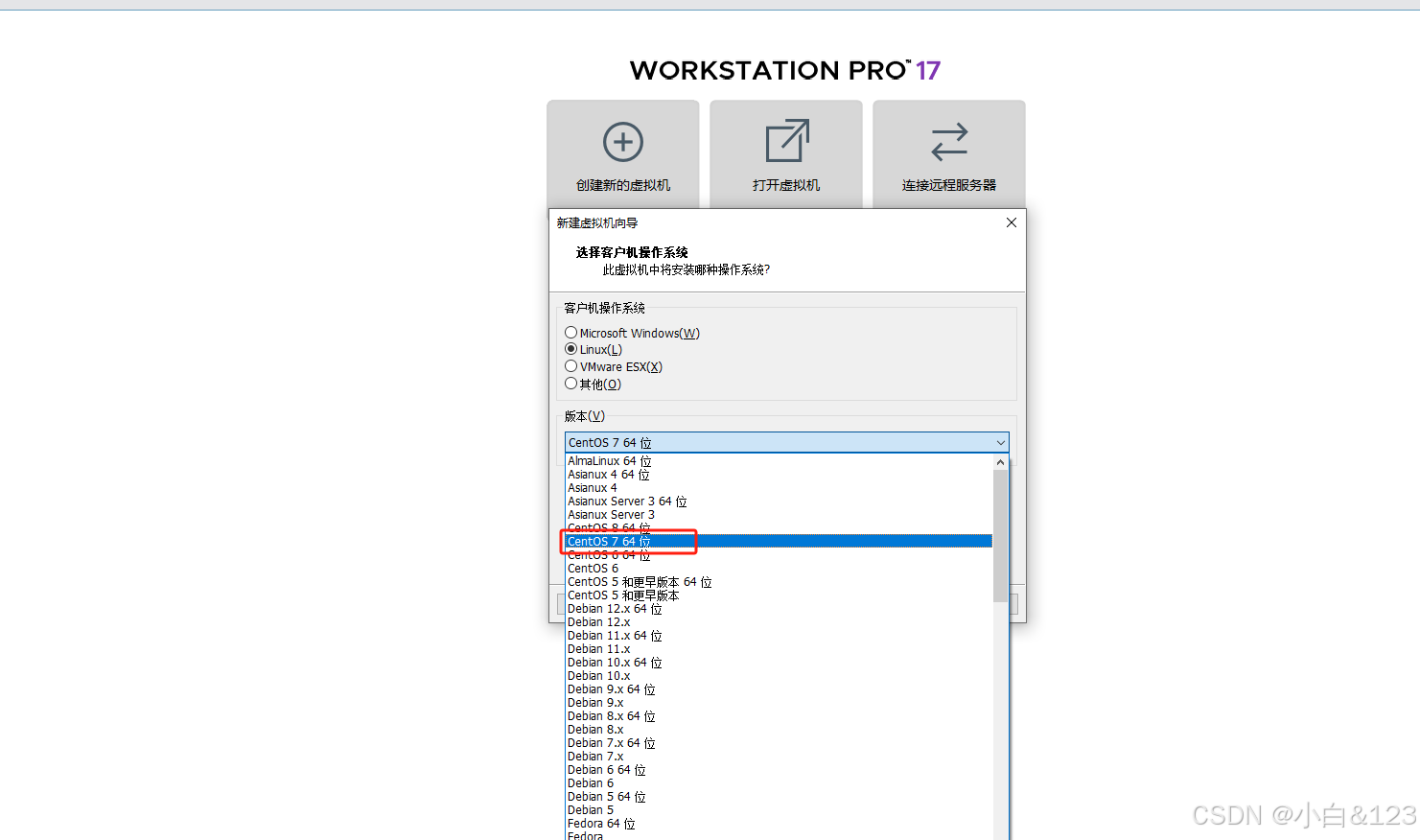
Task: Choose Debian 12.x option
Action: point(779,622)
